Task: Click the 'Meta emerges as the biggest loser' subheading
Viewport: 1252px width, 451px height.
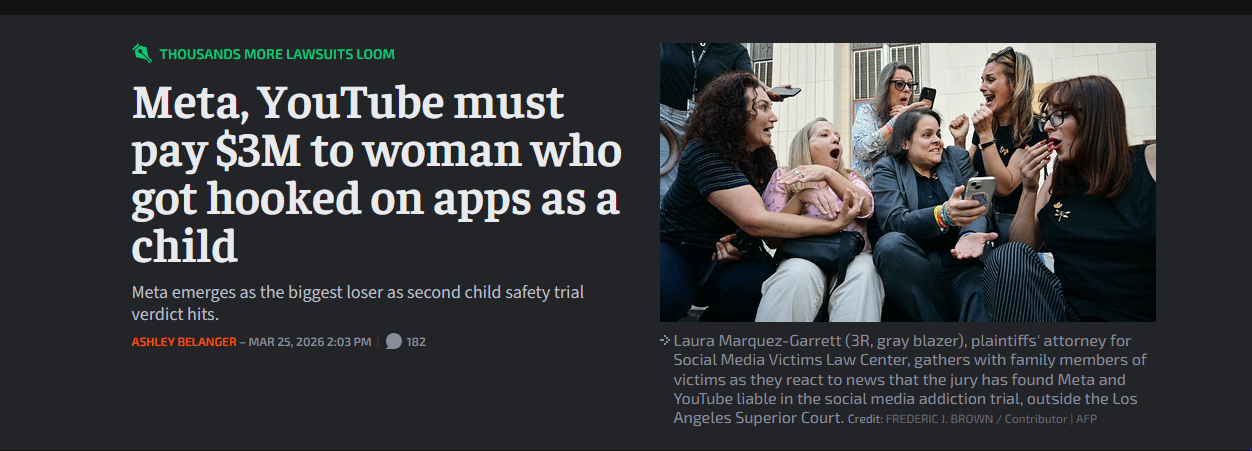Action: [358, 303]
